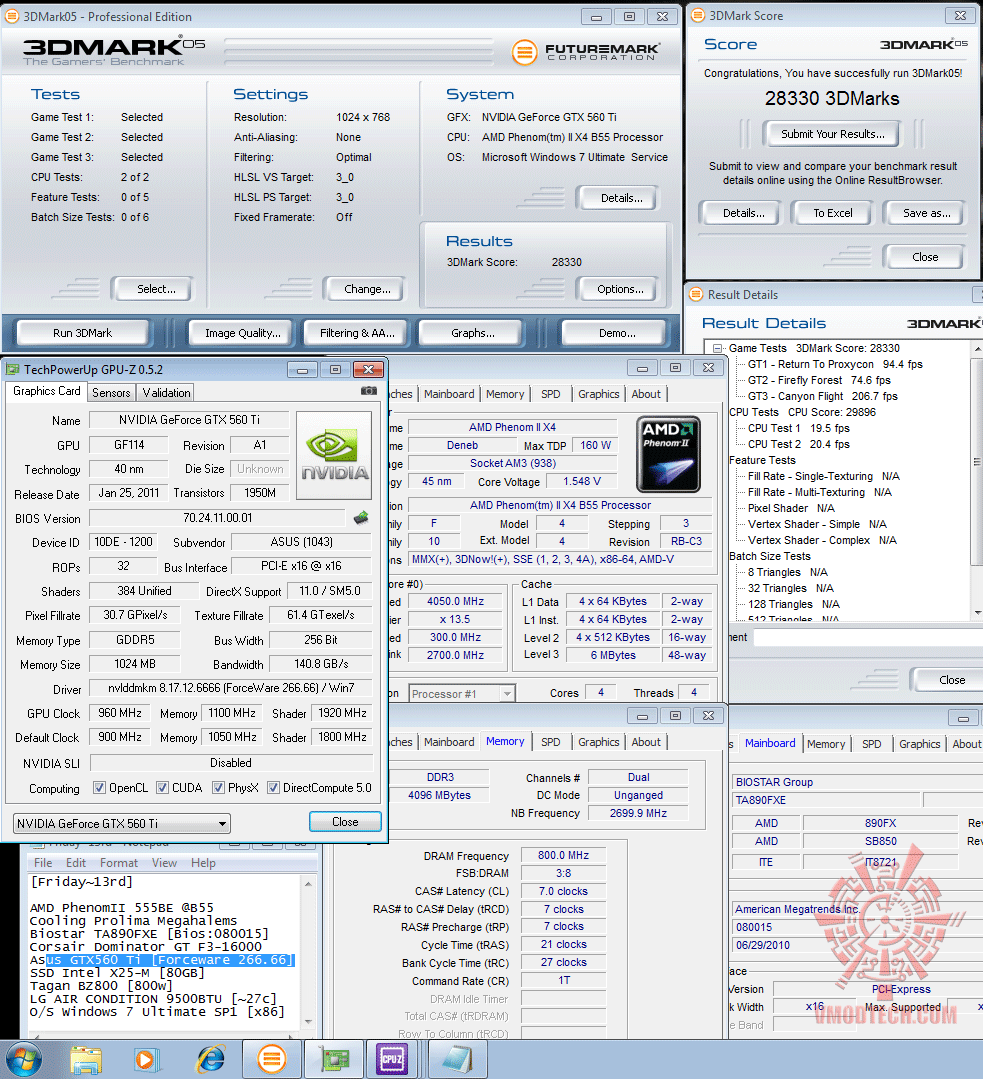Click the Notepad vertical scrollbar
The image size is (983, 1079).
click(x=308, y=952)
